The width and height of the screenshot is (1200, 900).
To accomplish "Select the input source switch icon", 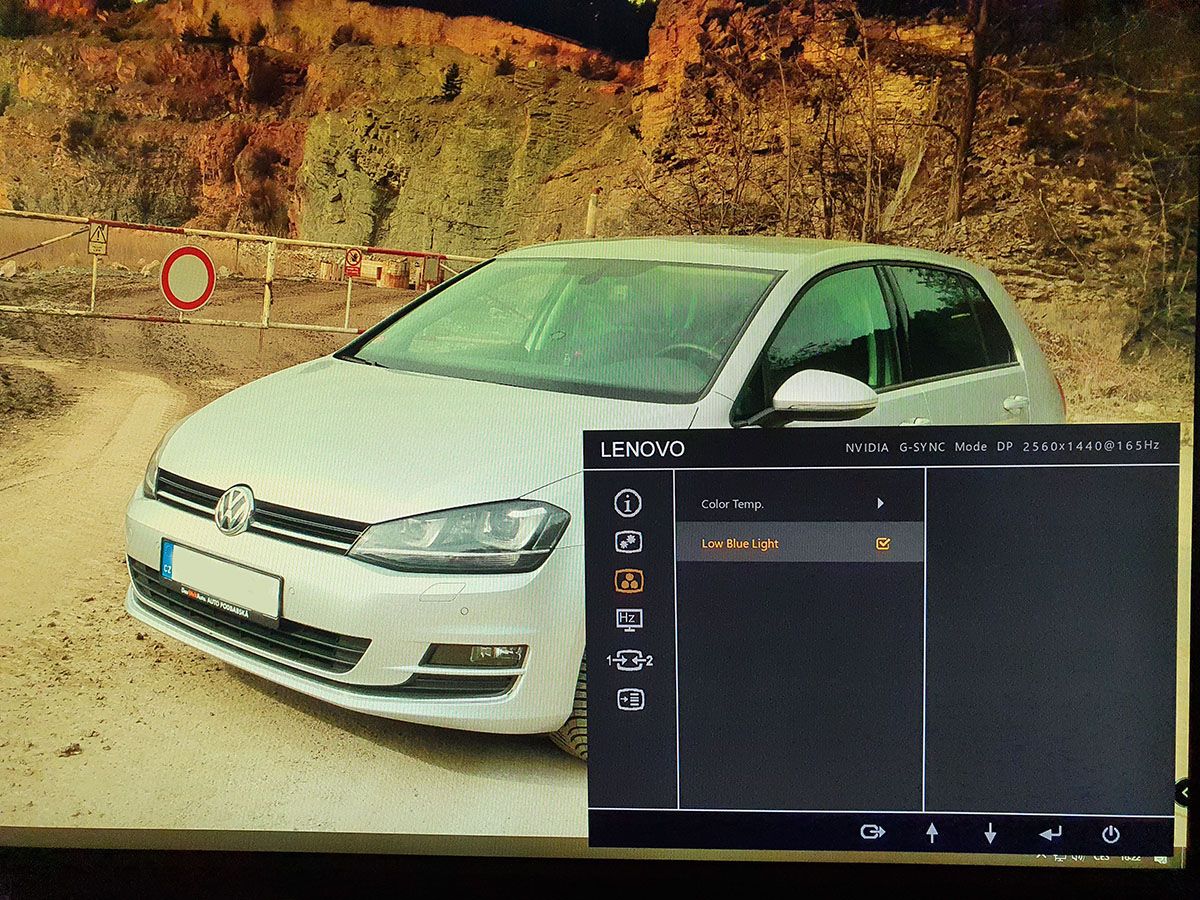I will point(629,660).
